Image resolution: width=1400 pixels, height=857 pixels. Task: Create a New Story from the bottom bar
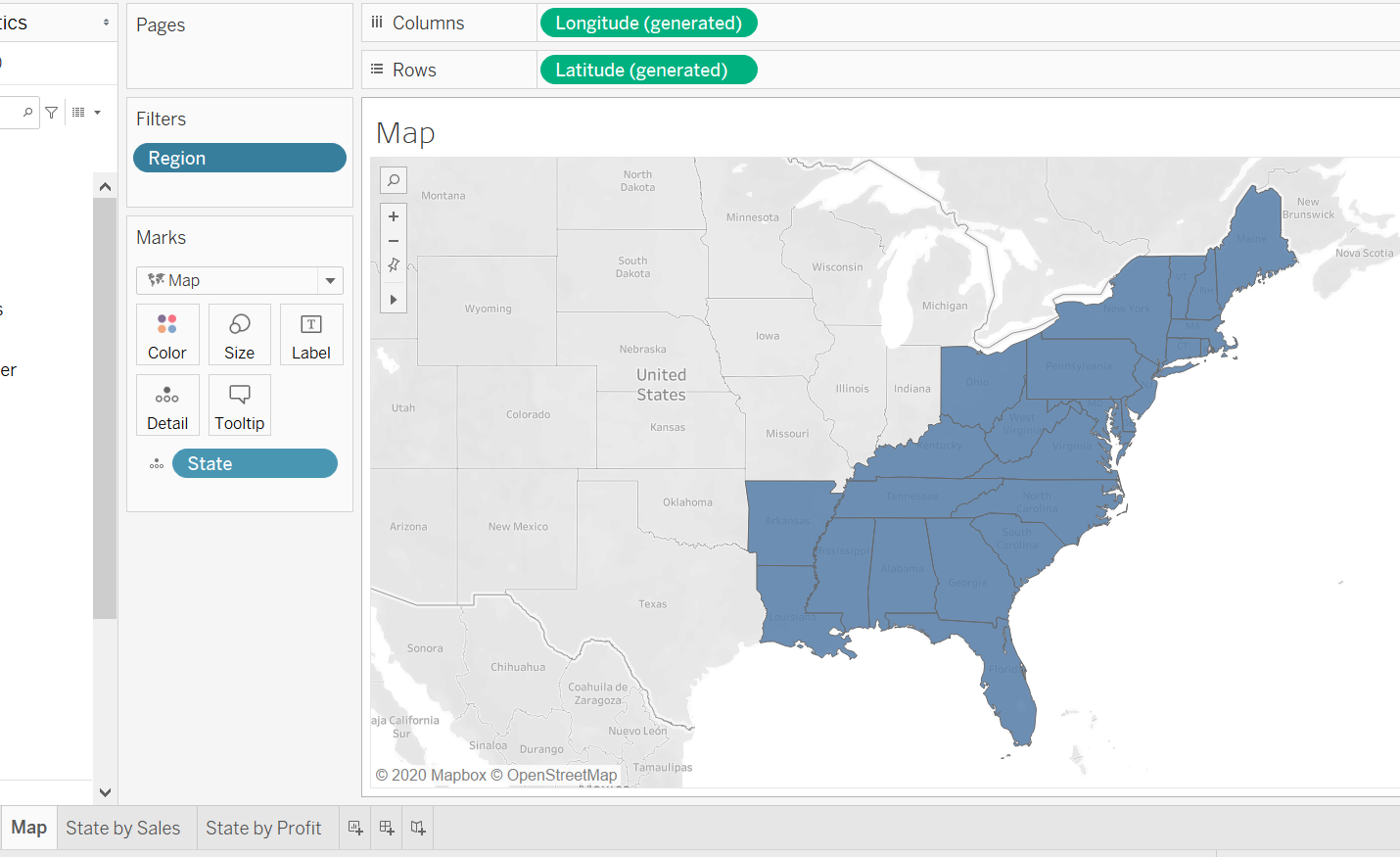[x=417, y=828]
